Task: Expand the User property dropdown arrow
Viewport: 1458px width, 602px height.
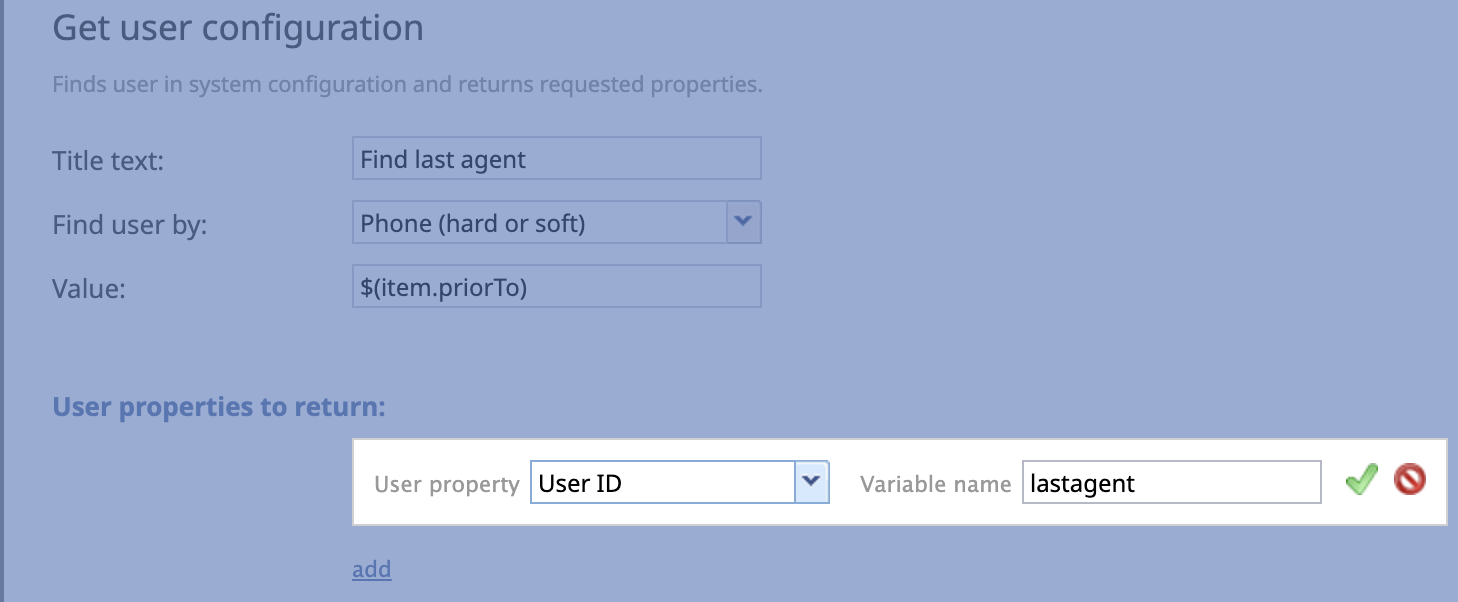Action: (812, 482)
